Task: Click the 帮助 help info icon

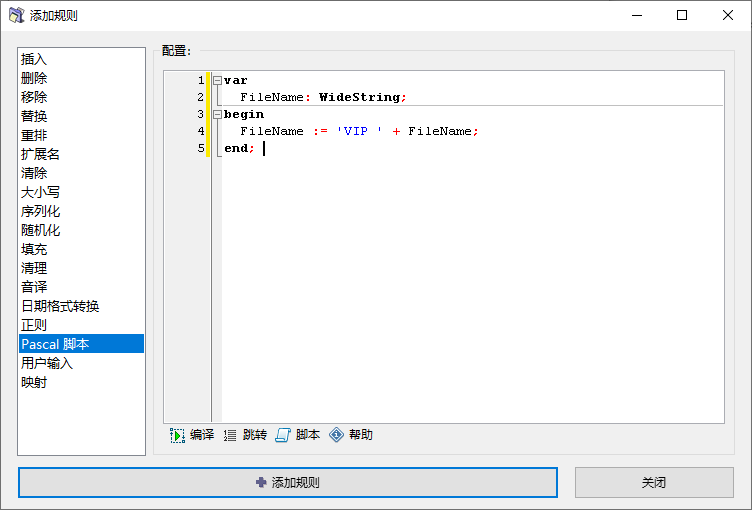Action: click(336, 435)
